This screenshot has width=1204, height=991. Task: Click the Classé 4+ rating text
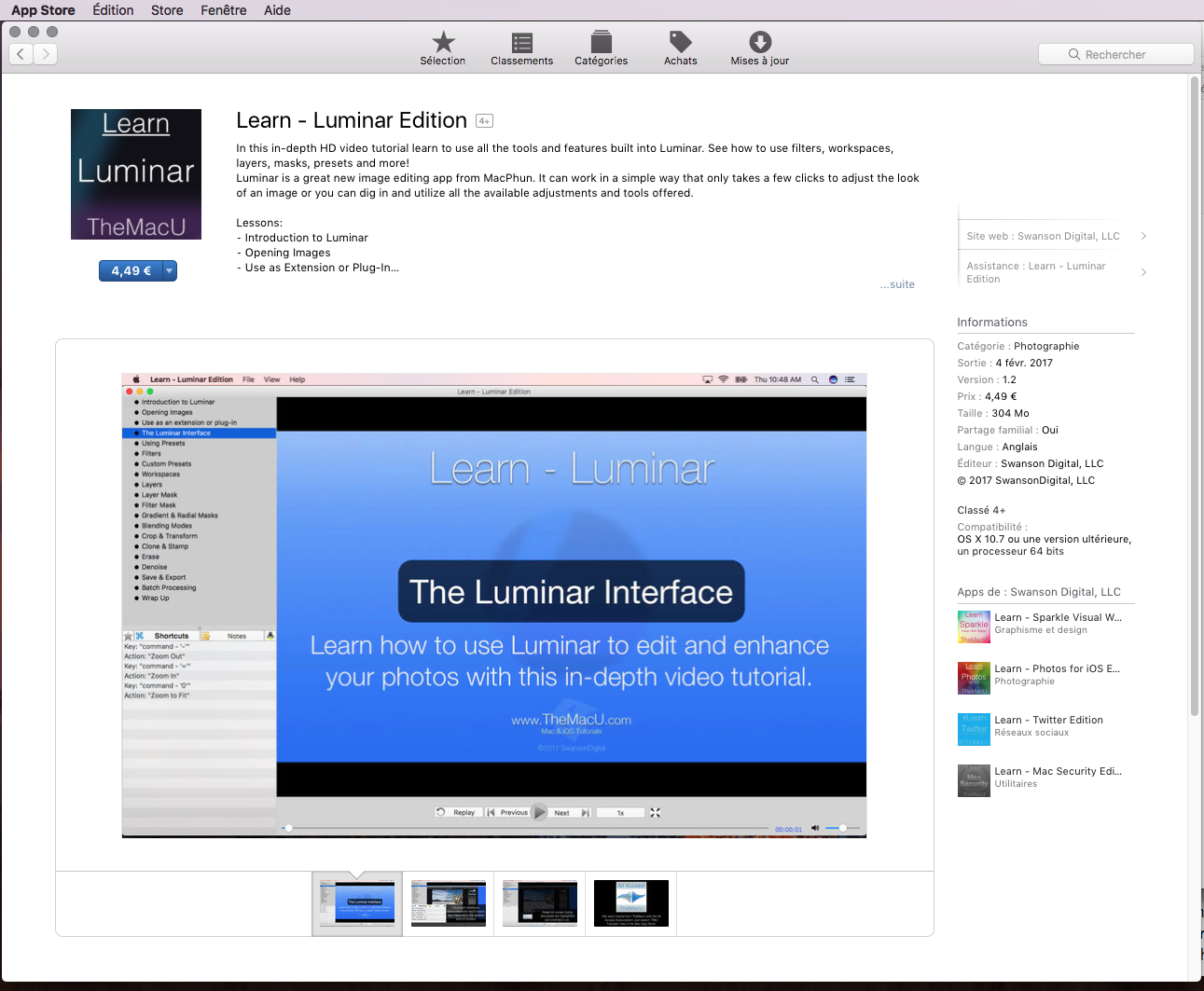(981, 510)
